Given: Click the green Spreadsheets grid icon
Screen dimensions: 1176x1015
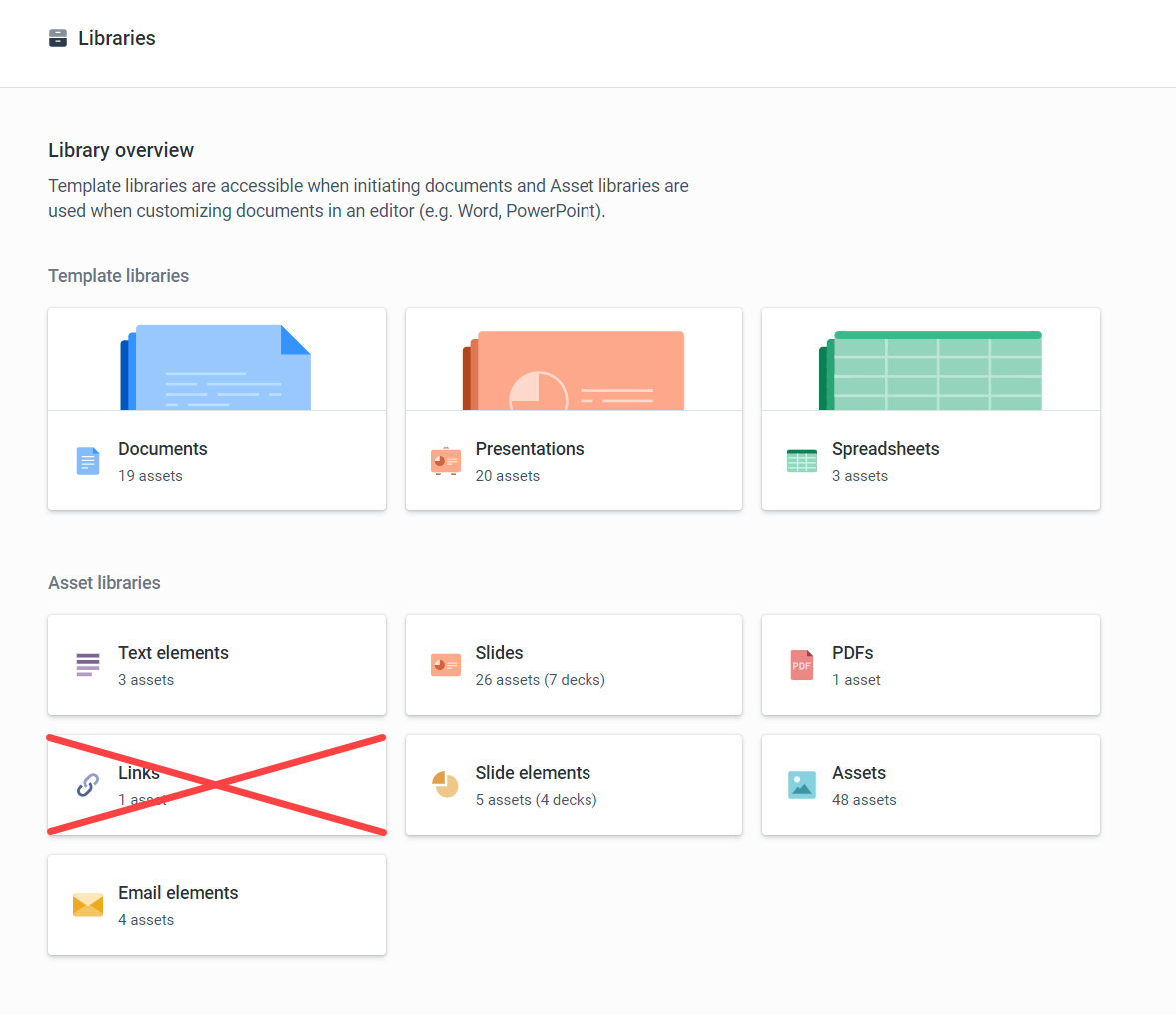Looking at the screenshot, I should click(x=801, y=461).
